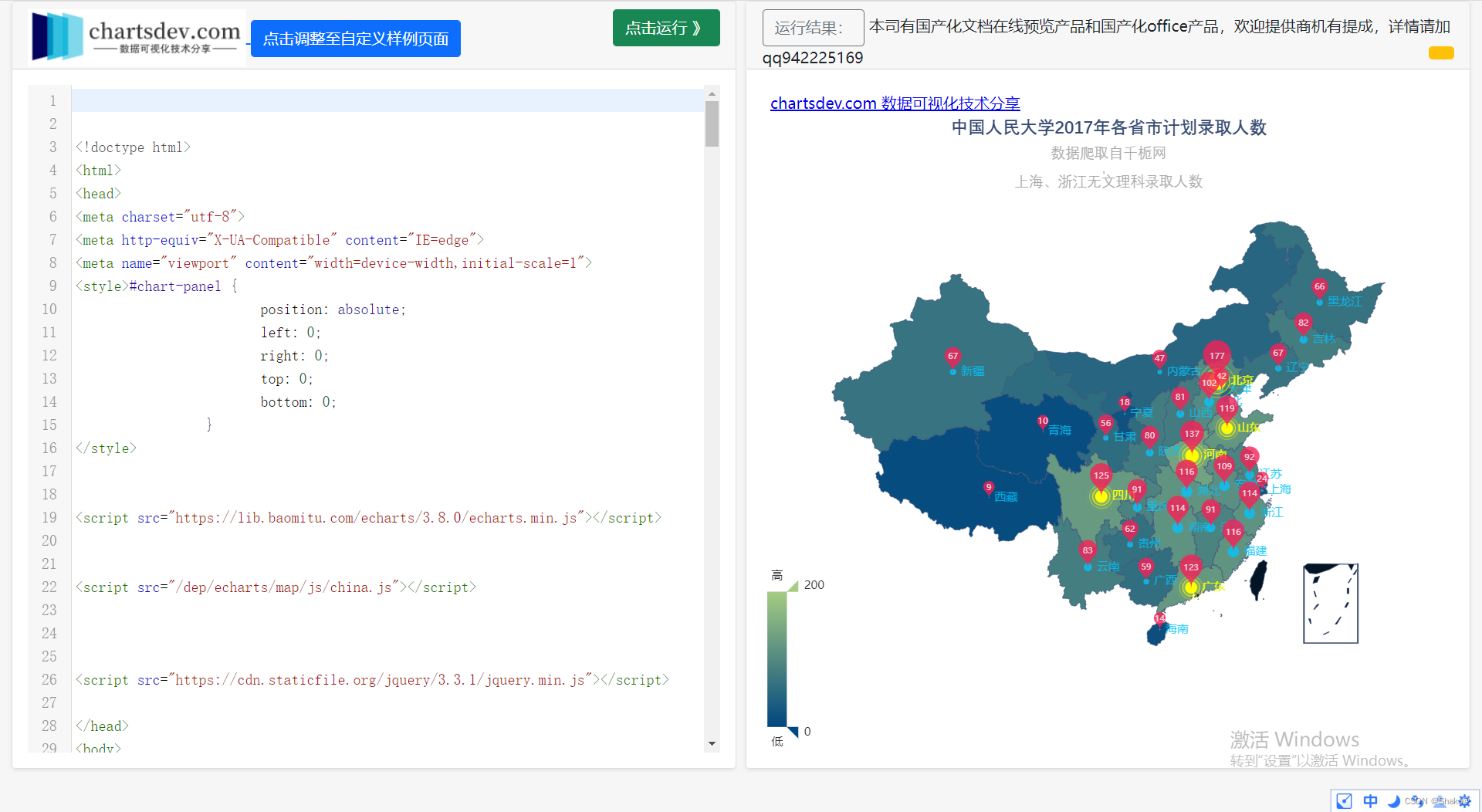Click the 24 pin at 上海

pos(1262,479)
